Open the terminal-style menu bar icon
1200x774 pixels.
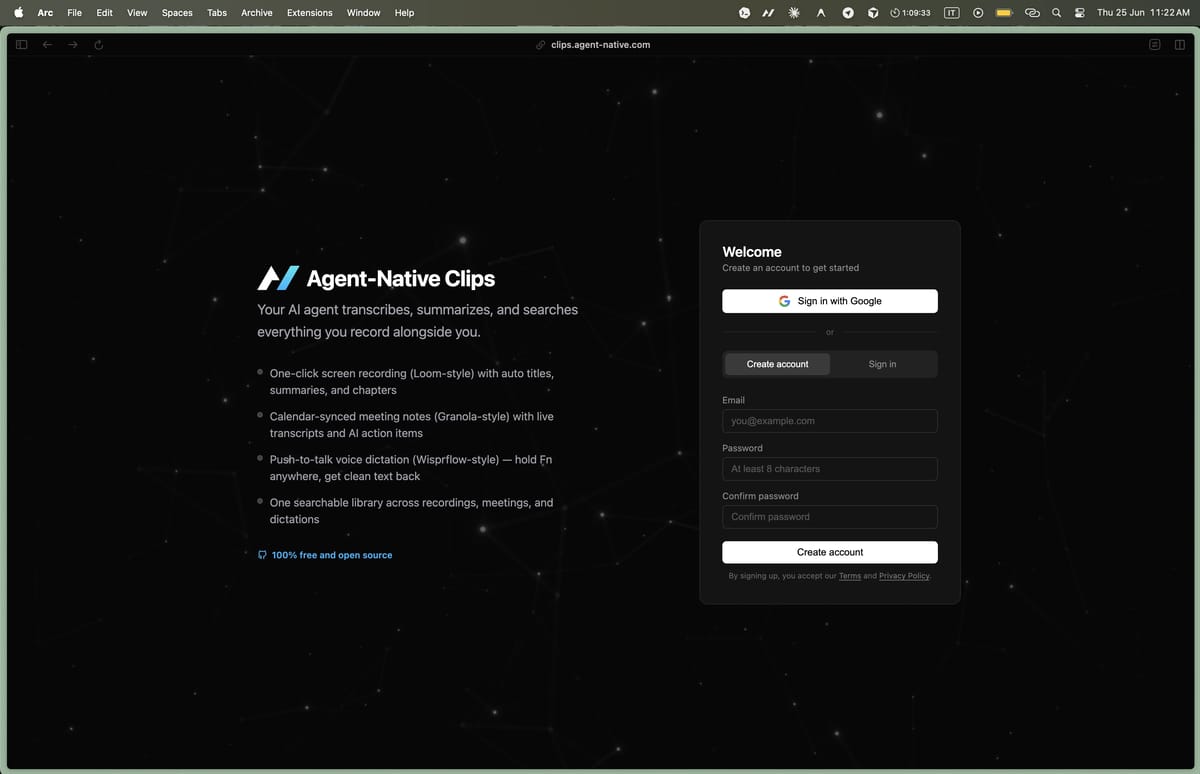[744, 13]
